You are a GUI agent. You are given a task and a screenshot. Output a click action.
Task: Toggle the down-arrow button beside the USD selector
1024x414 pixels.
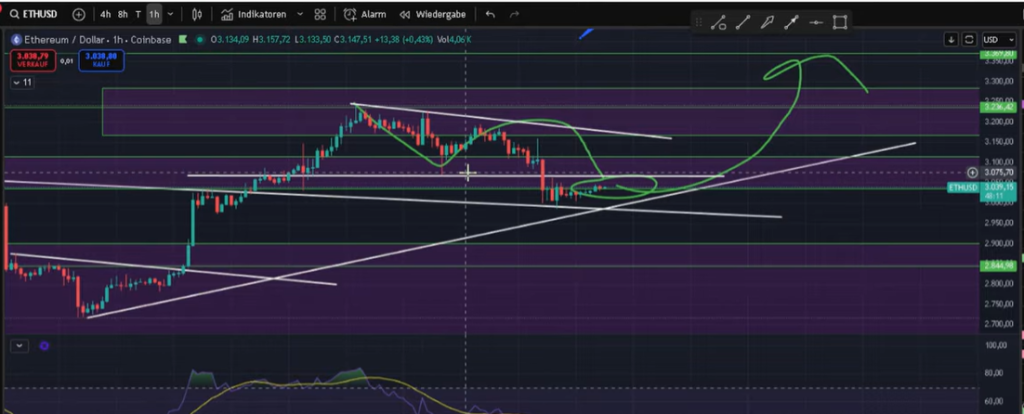(950, 39)
